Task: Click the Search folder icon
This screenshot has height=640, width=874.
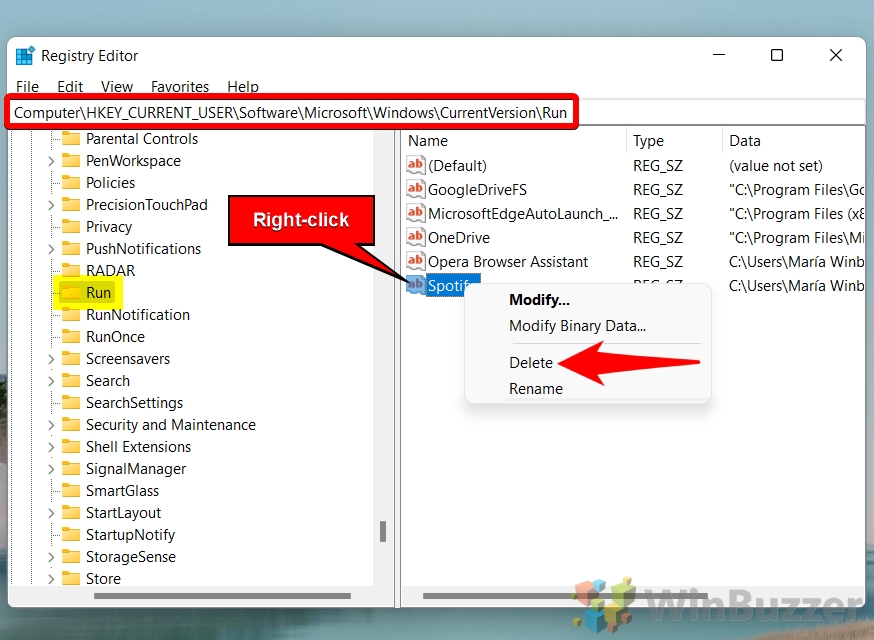Action: click(x=71, y=380)
